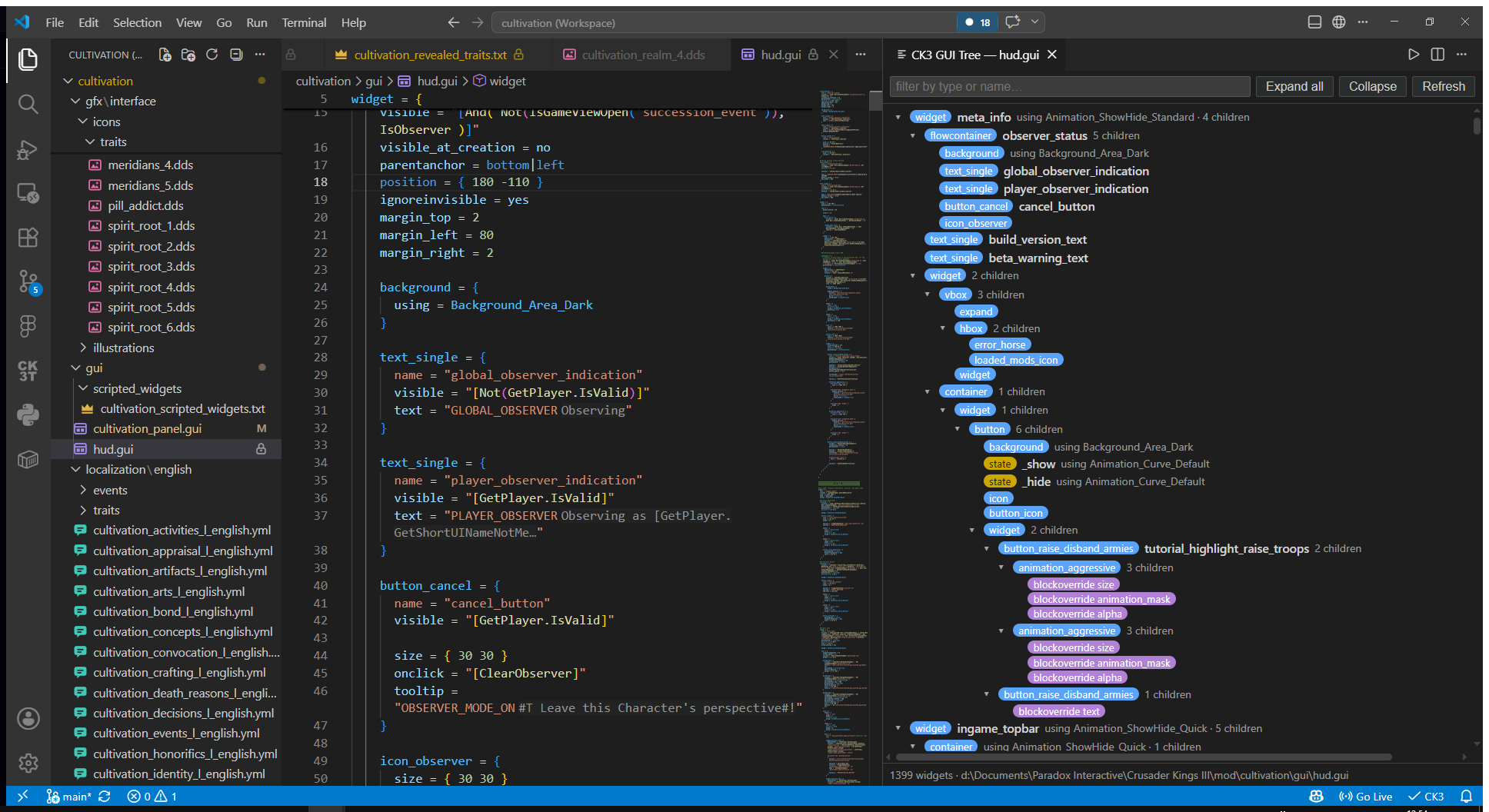Expand the events folder
Screen dimensions: 1489x812
(x=83, y=490)
